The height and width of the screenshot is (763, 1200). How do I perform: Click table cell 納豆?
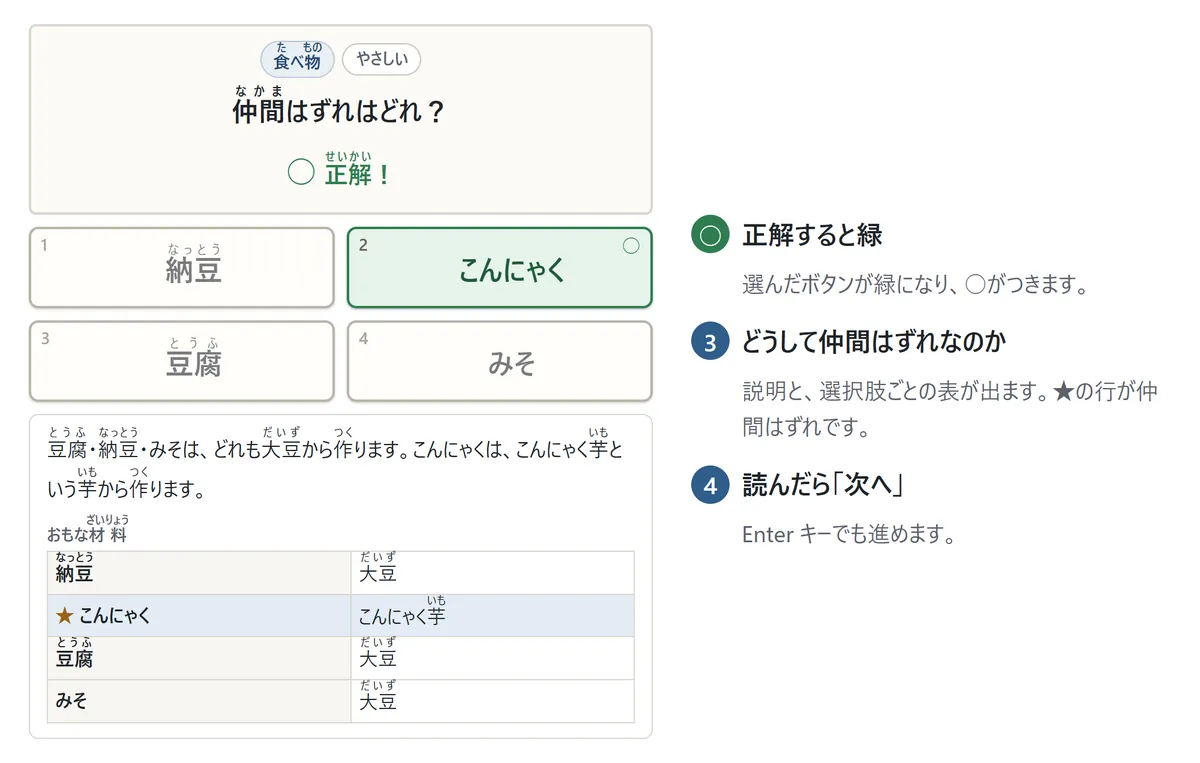[x=199, y=573]
